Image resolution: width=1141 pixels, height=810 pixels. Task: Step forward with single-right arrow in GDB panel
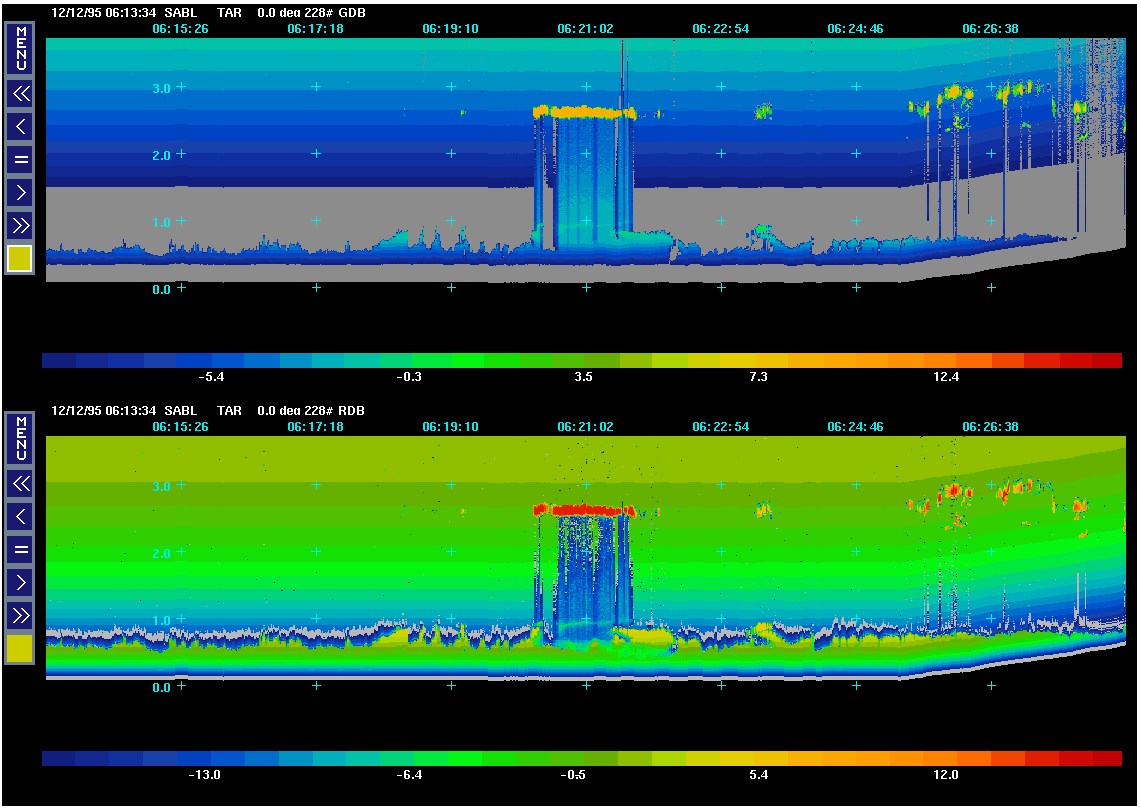tap(21, 191)
